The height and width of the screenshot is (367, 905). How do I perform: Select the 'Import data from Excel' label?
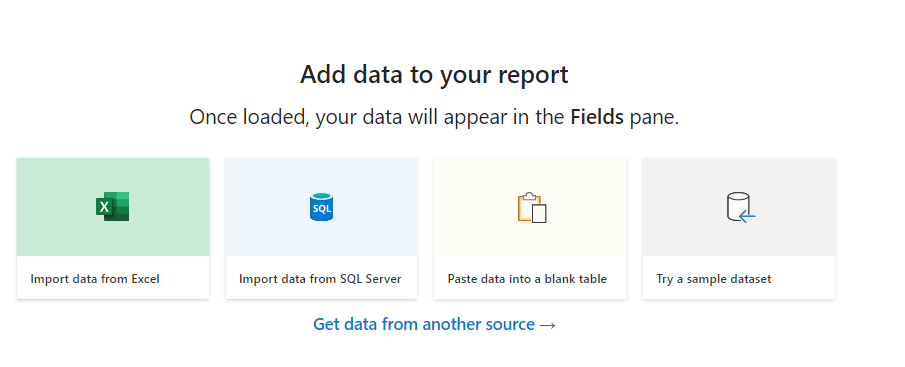tap(95, 279)
